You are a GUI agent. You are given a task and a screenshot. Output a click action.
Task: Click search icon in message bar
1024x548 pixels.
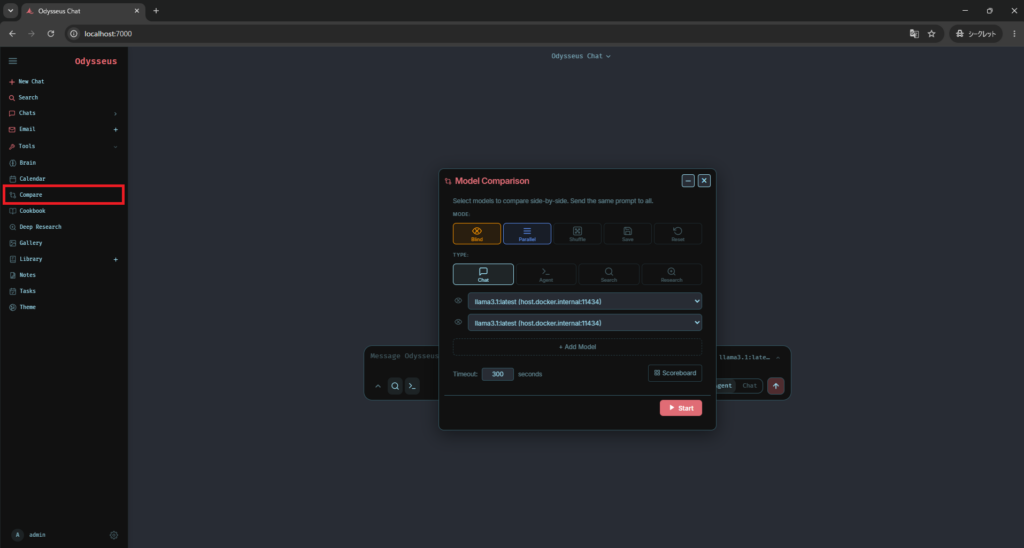click(x=395, y=386)
